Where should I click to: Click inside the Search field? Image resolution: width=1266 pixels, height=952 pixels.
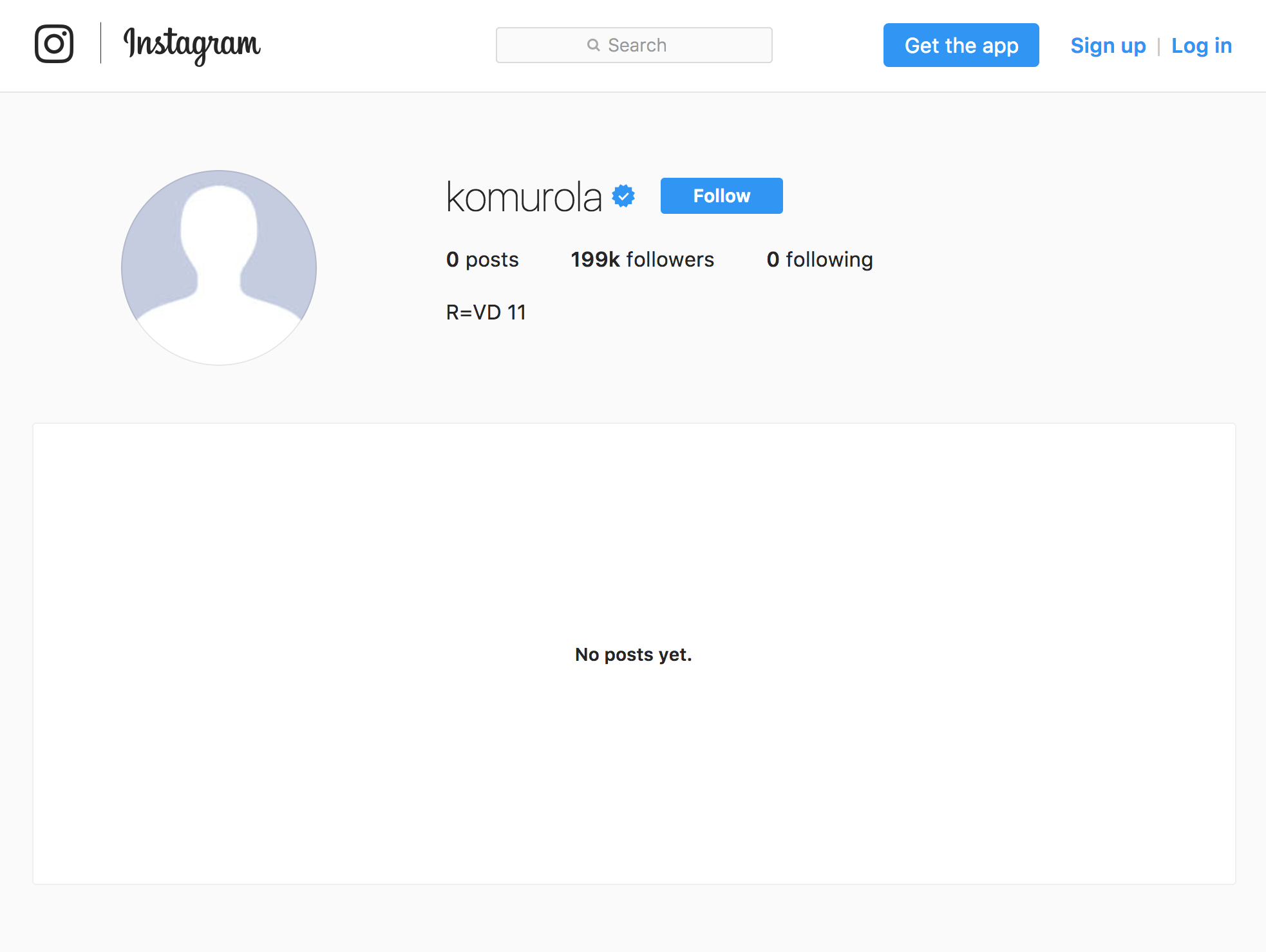tap(634, 45)
